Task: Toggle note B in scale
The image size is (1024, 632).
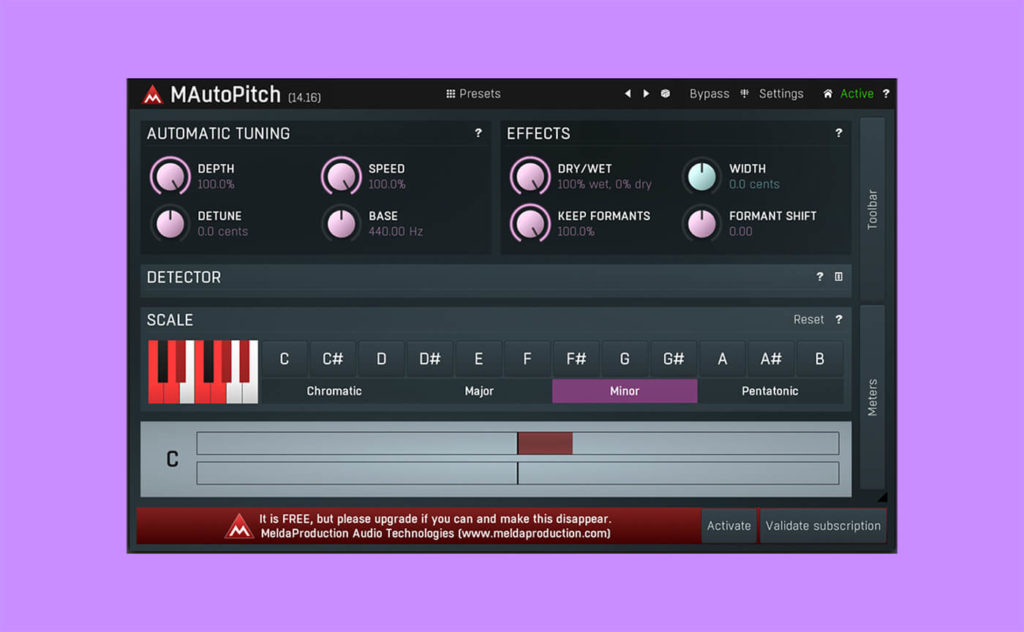Action: click(820, 358)
